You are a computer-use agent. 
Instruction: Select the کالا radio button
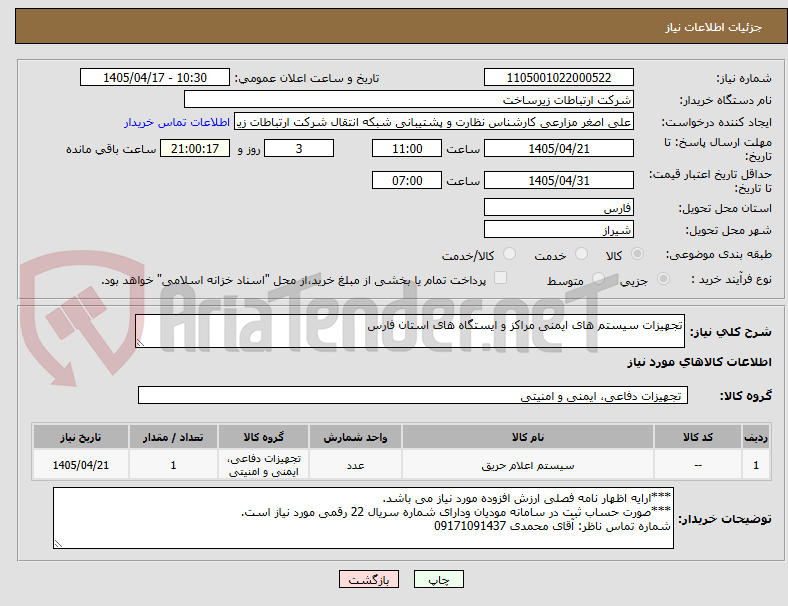click(x=637, y=254)
